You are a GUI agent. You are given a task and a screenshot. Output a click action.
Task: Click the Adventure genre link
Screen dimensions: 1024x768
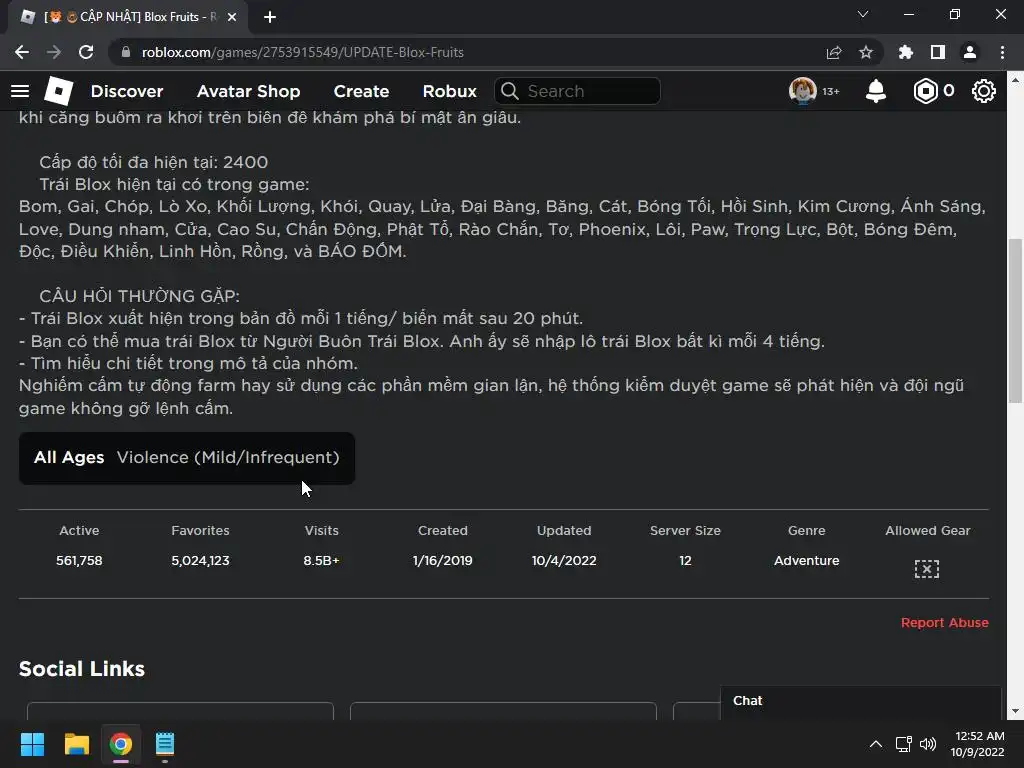807,560
